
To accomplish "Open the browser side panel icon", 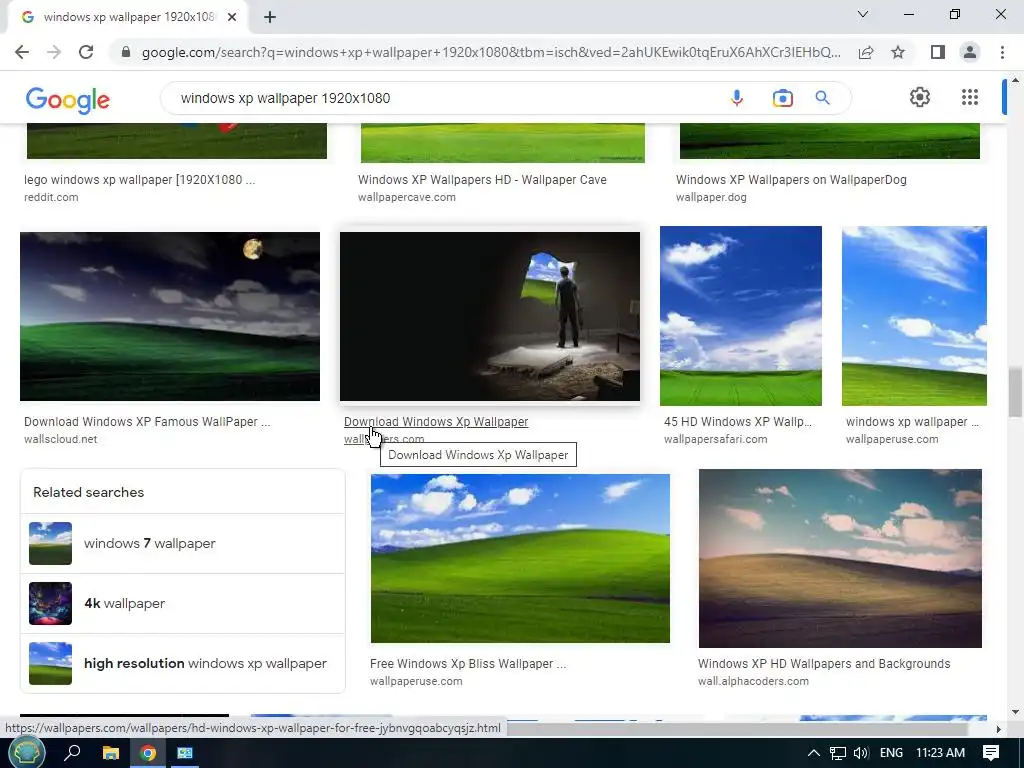I will [x=938, y=52].
